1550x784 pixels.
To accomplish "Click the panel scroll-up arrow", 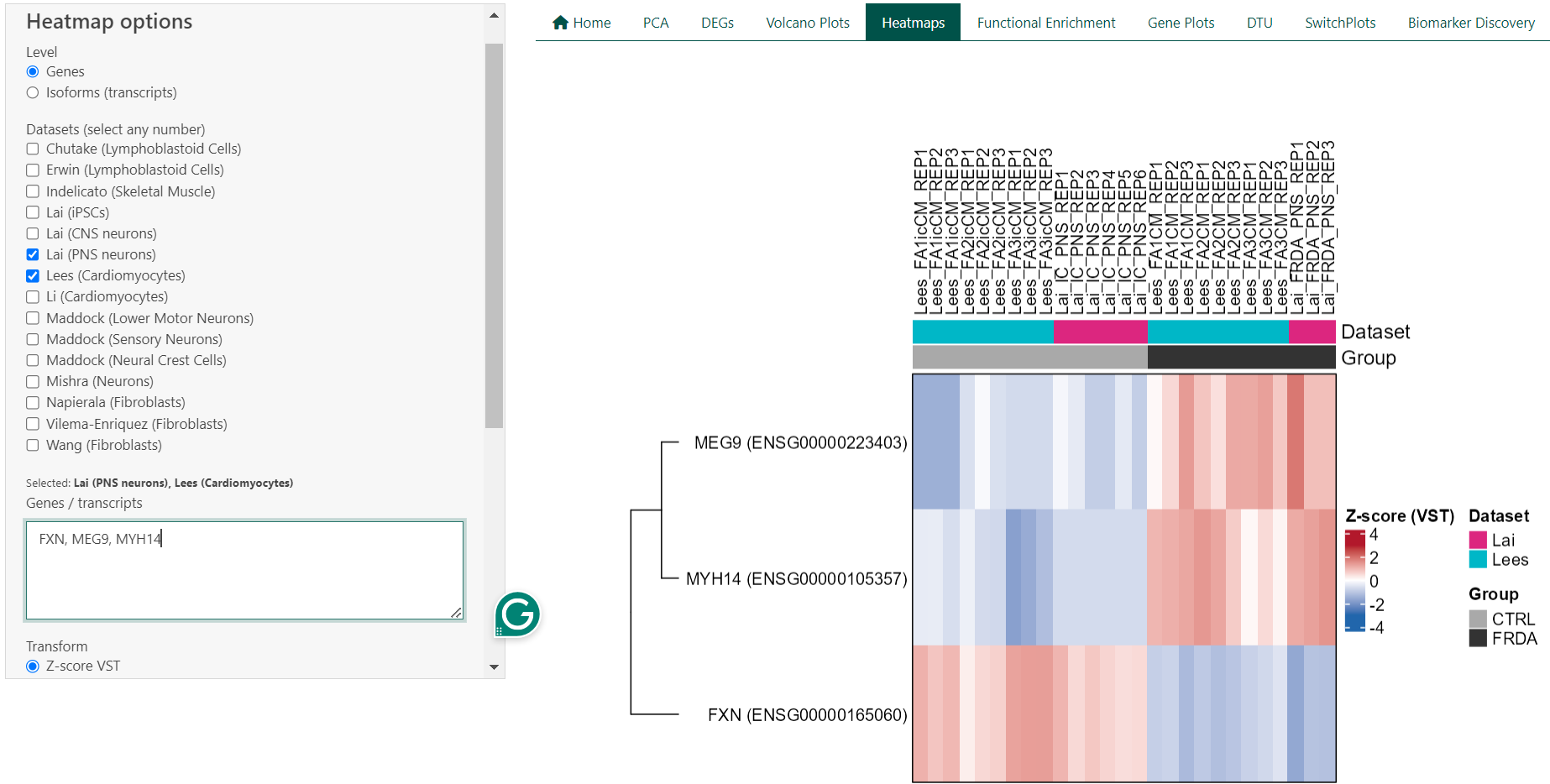I will (x=494, y=15).
